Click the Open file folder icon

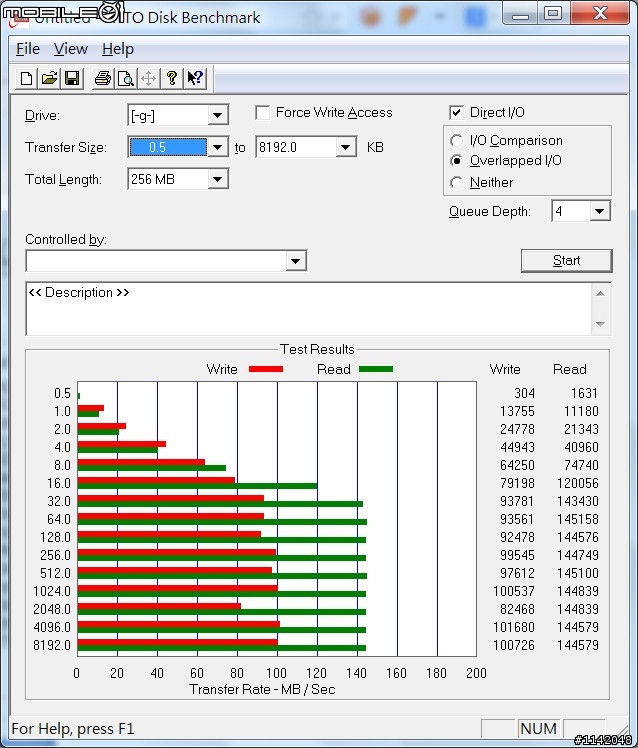49,78
